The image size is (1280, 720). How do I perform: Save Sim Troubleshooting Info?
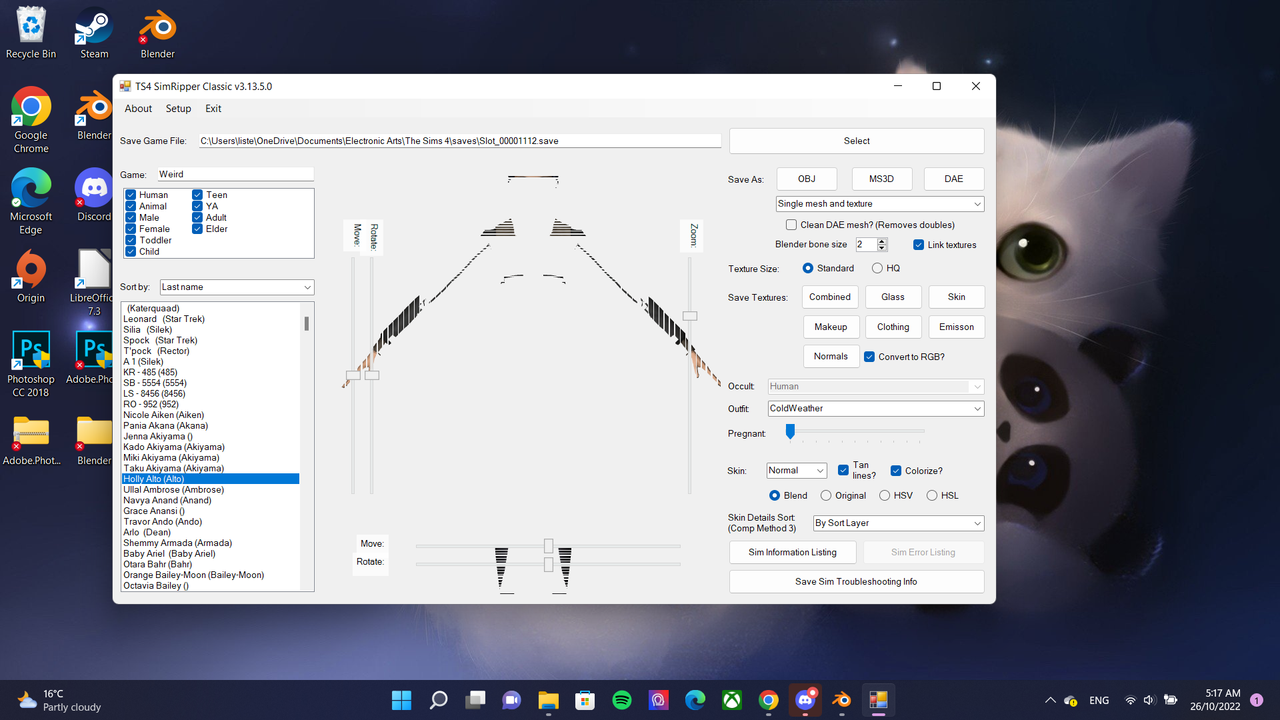pos(855,581)
